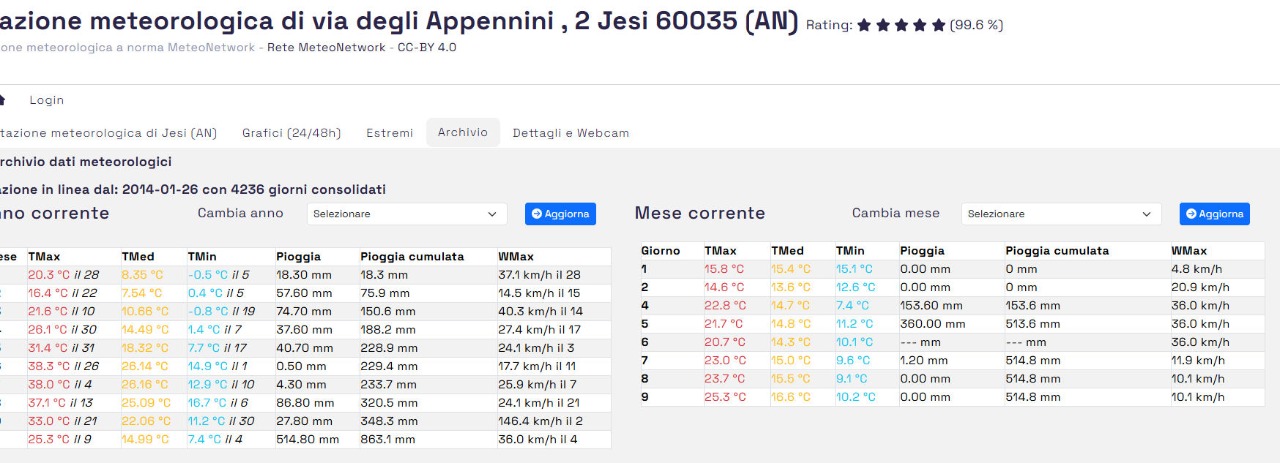The height and width of the screenshot is (463, 1280).
Task: Click the 360.00 mm rainfall cell
Action: pyautogui.click(x=931, y=324)
